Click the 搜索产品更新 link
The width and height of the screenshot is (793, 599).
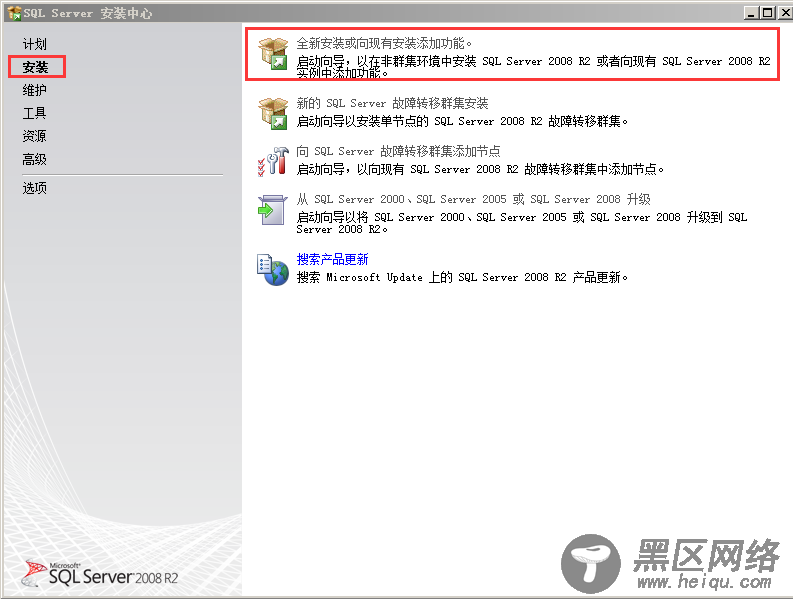point(332,259)
